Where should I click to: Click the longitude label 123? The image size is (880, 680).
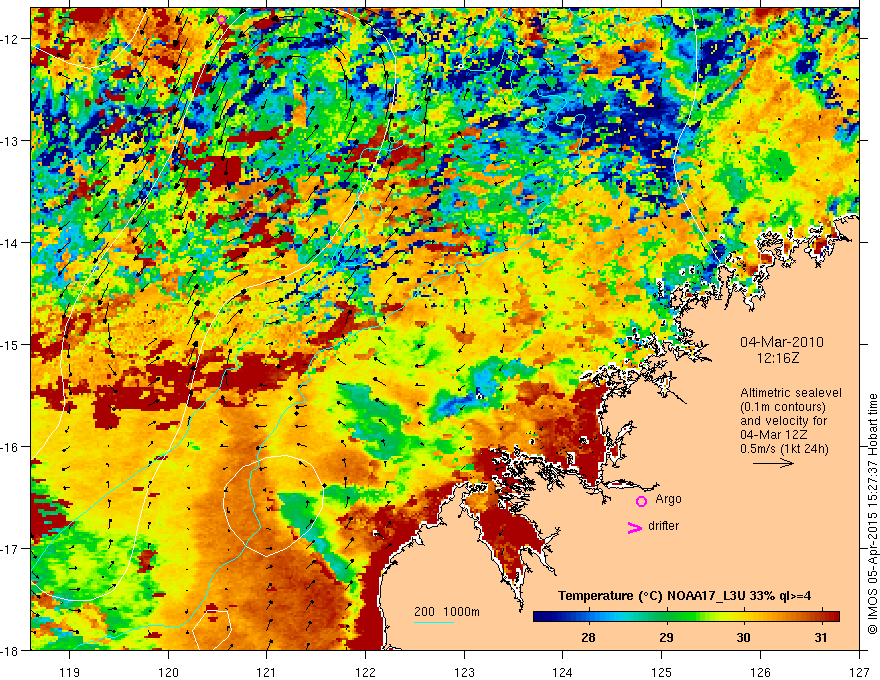pos(464,672)
